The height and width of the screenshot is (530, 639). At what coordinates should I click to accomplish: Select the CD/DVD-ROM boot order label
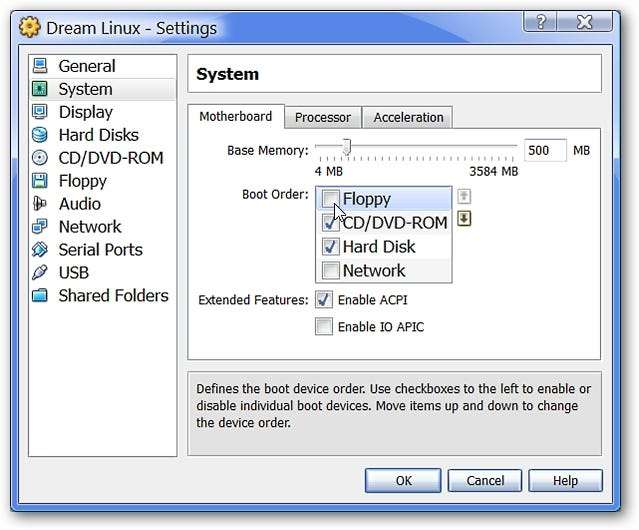tap(395, 223)
